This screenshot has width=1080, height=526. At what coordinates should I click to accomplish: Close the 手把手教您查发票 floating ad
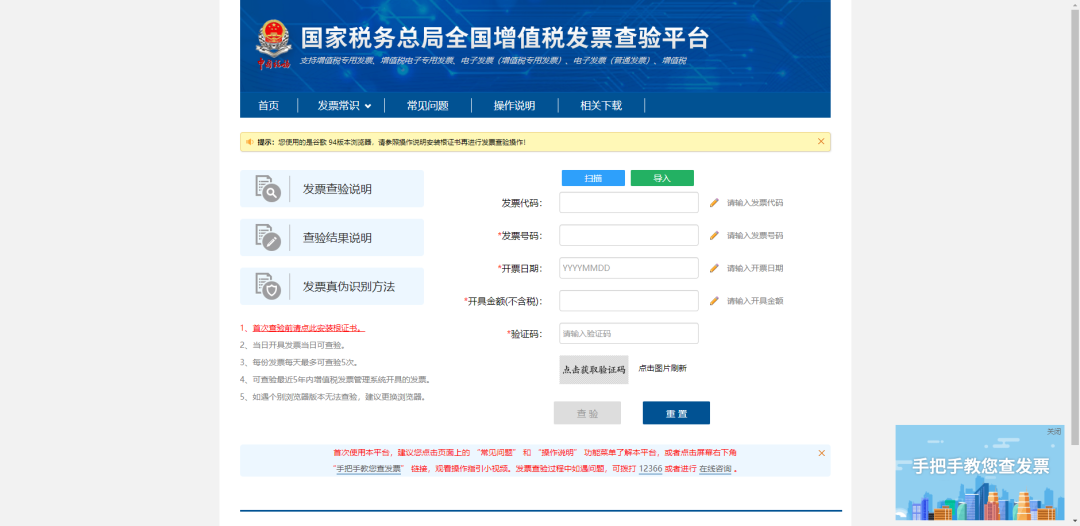[1054, 432]
